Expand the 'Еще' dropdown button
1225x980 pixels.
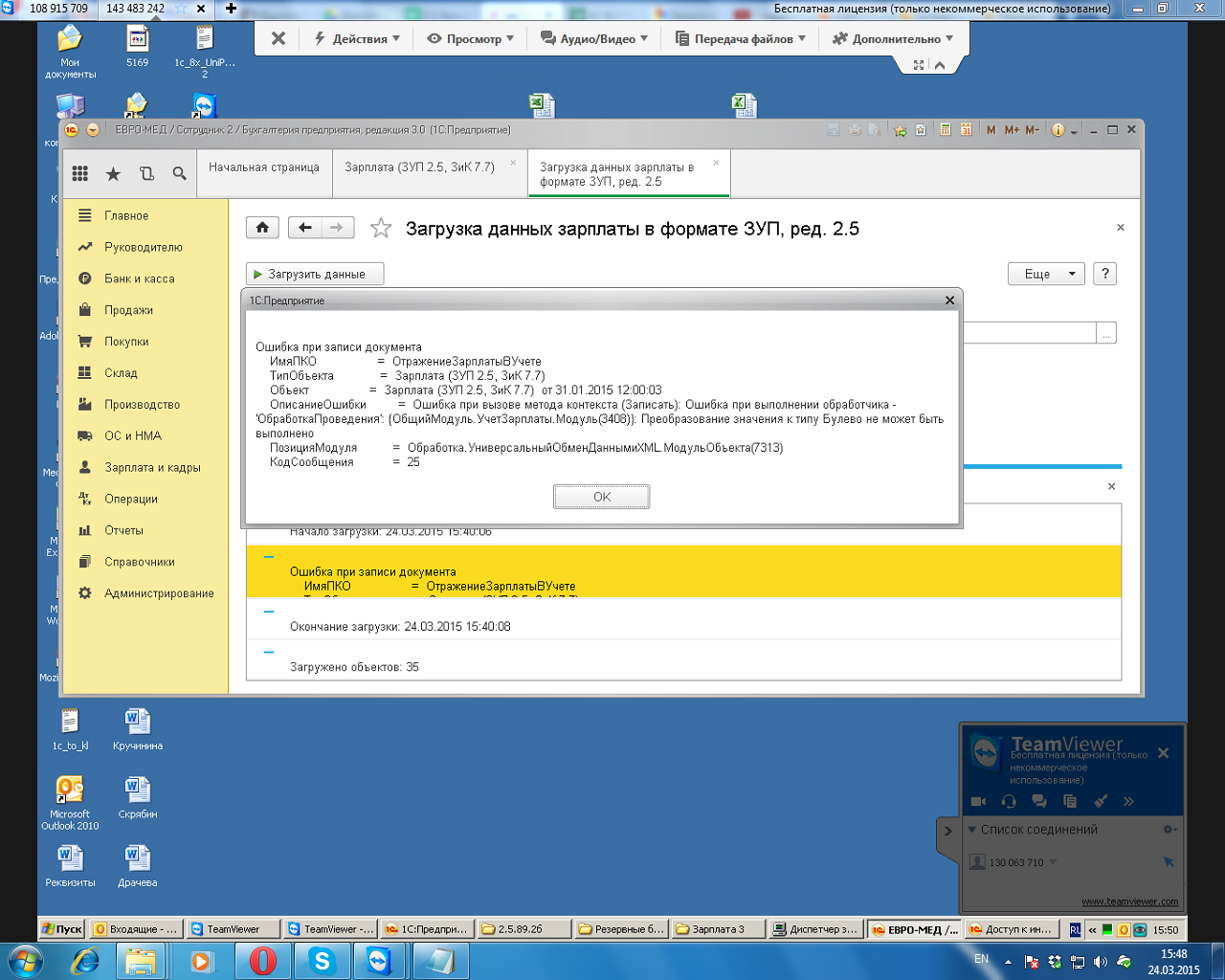pyautogui.click(x=1046, y=274)
